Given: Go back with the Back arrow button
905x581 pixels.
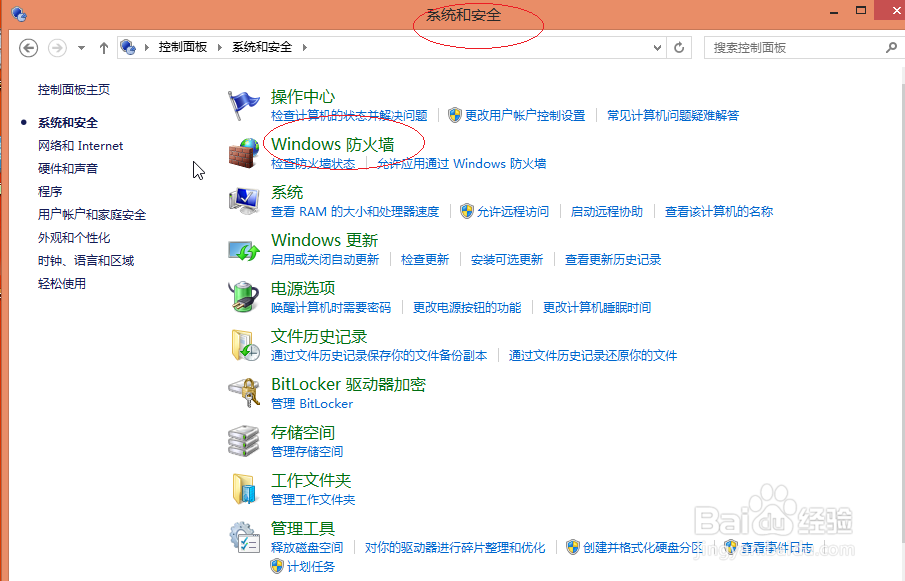Looking at the screenshot, I should click(x=29, y=47).
